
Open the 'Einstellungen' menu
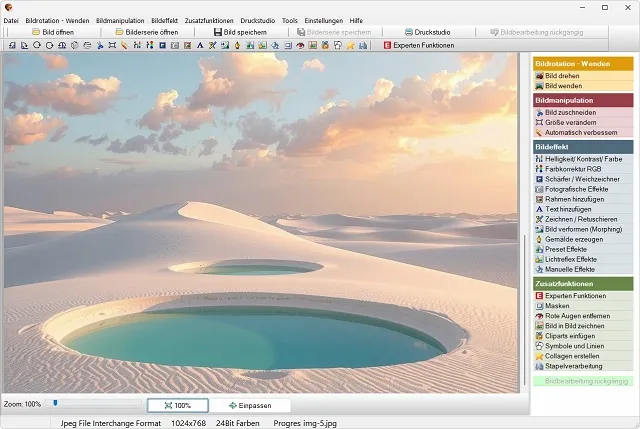321,20
